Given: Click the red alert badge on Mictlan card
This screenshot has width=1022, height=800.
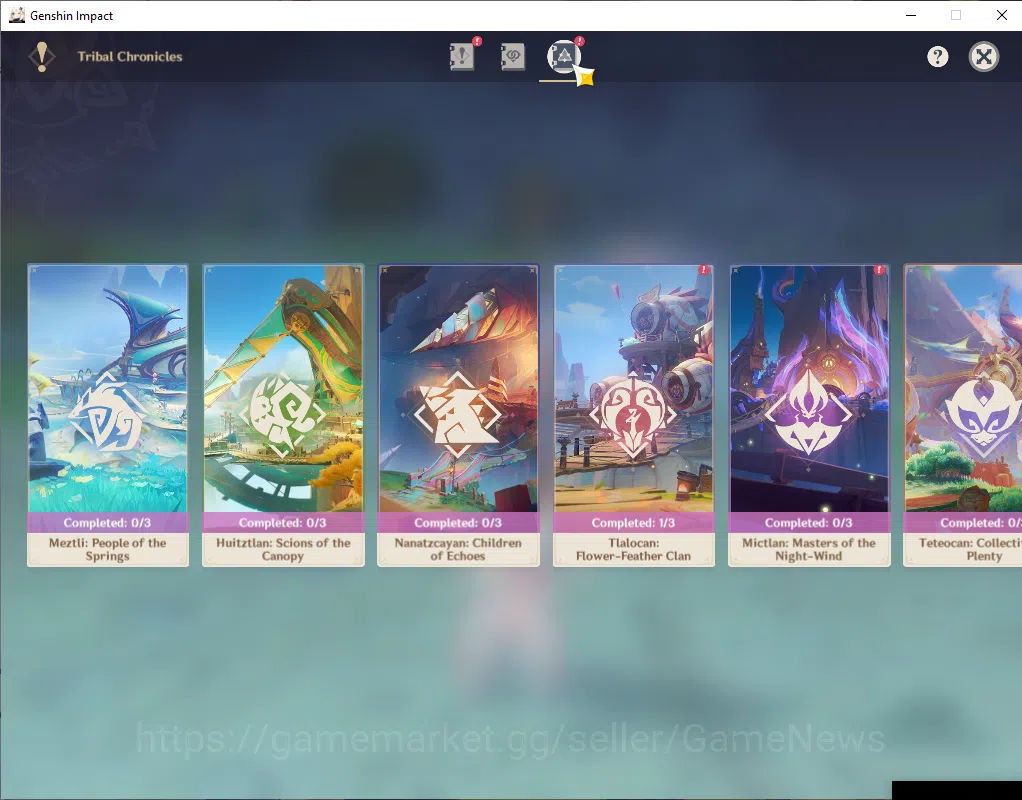Looking at the screenshot, I should [879, 269].
